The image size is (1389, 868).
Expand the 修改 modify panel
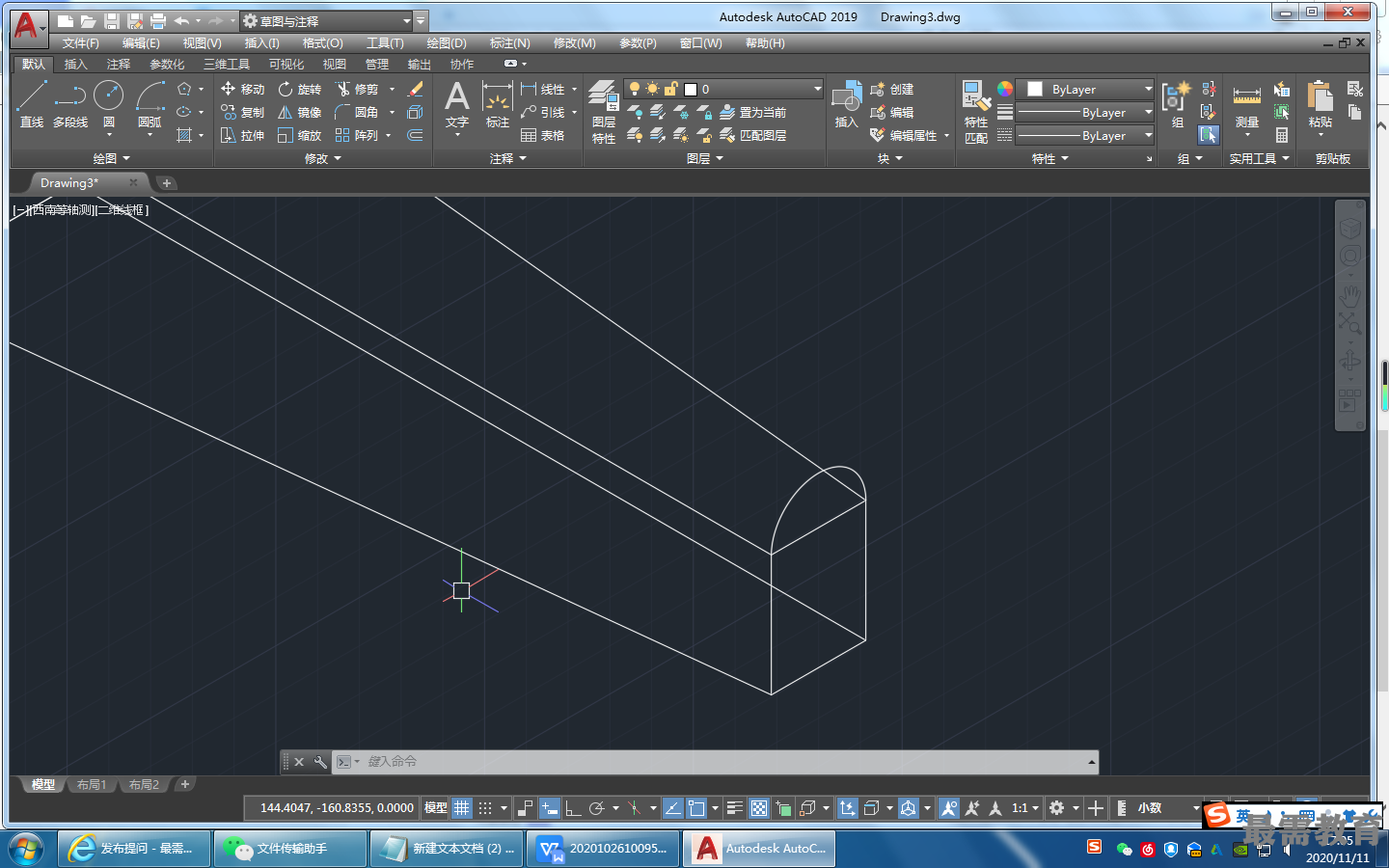[322, 158]
